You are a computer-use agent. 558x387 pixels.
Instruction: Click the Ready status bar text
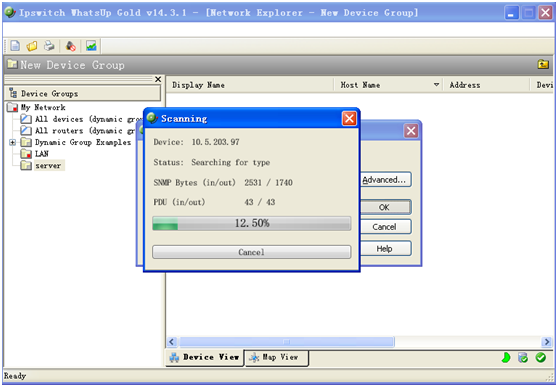pos(15,376)
